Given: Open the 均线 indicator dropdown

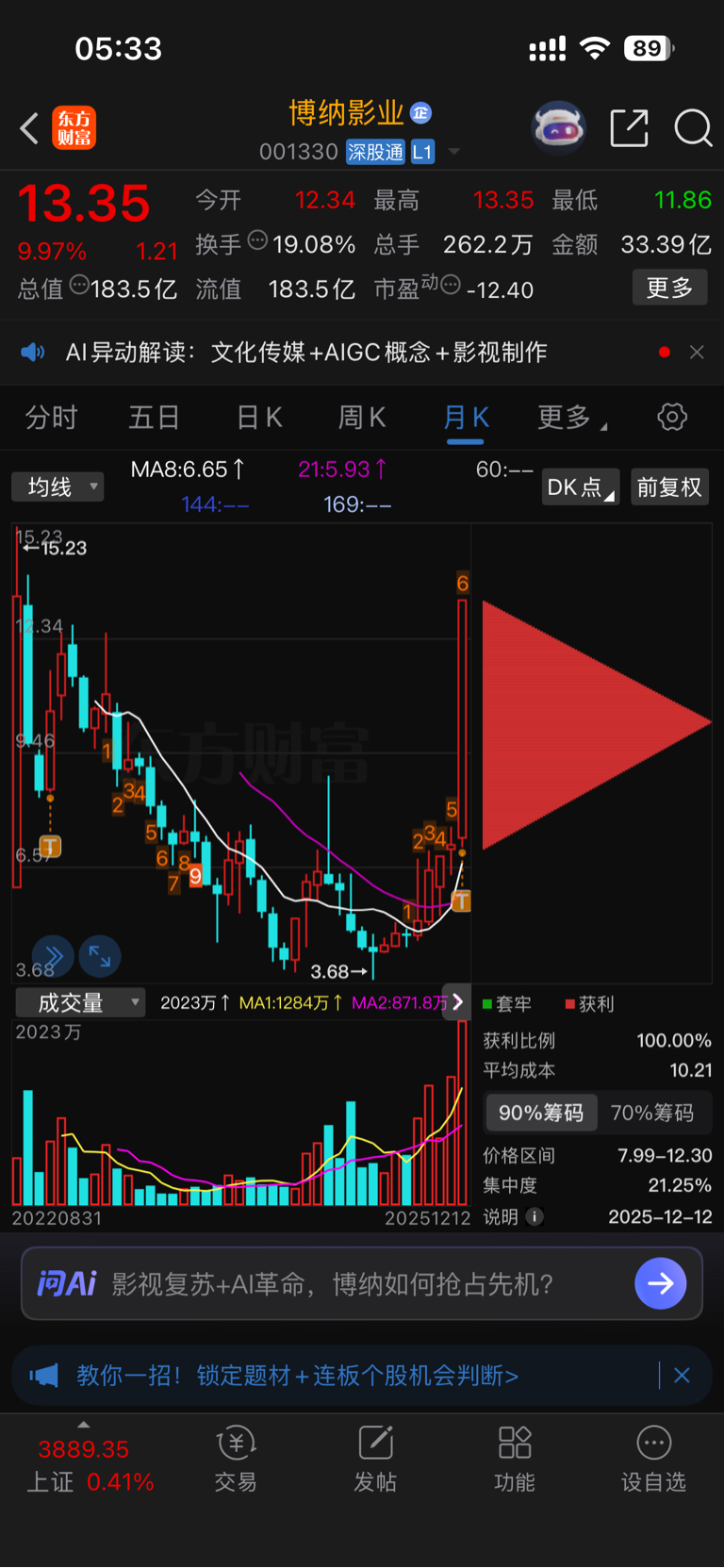Looking at the screenshot, I should point(58,487).
